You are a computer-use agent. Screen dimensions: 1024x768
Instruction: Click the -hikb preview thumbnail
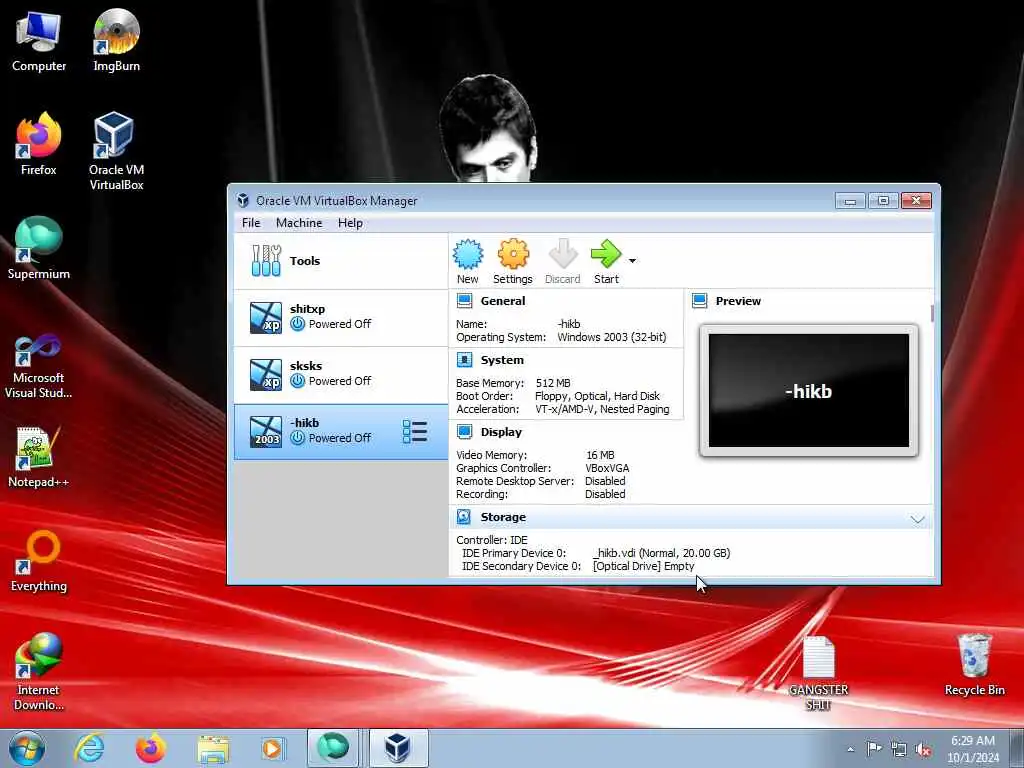pos(808,391)
